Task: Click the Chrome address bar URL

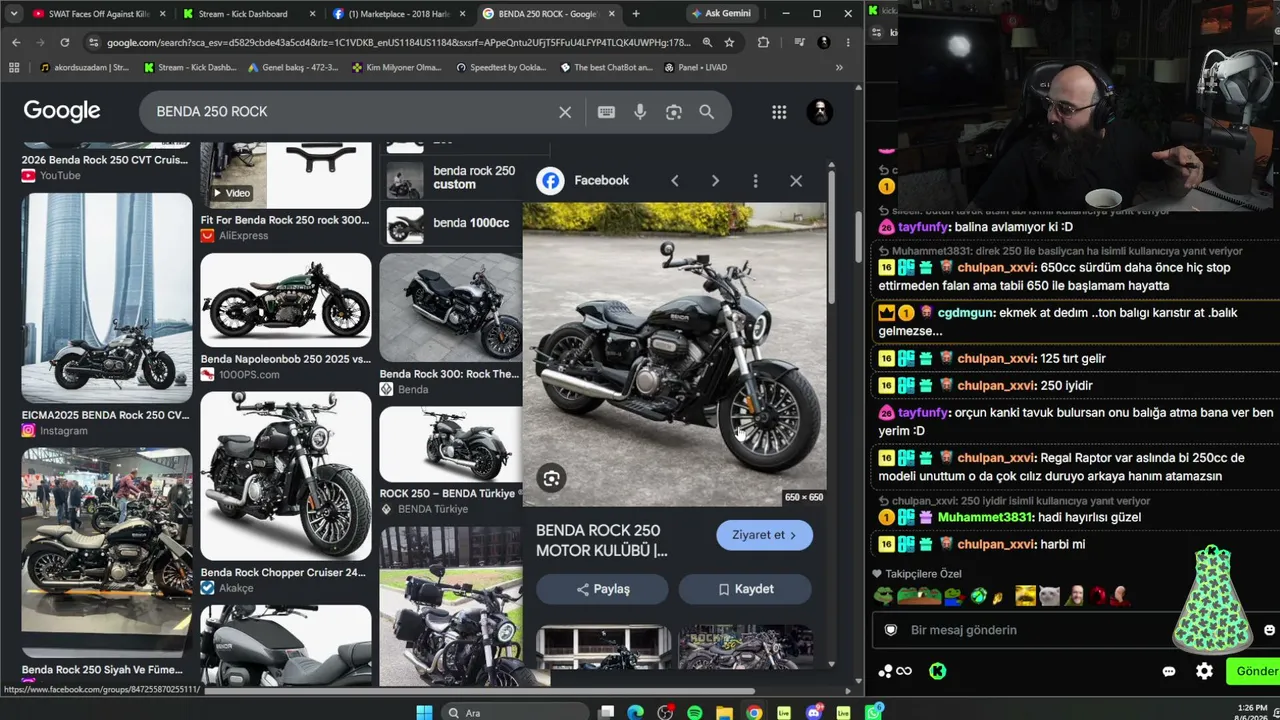Action: (x=398, y=43)
